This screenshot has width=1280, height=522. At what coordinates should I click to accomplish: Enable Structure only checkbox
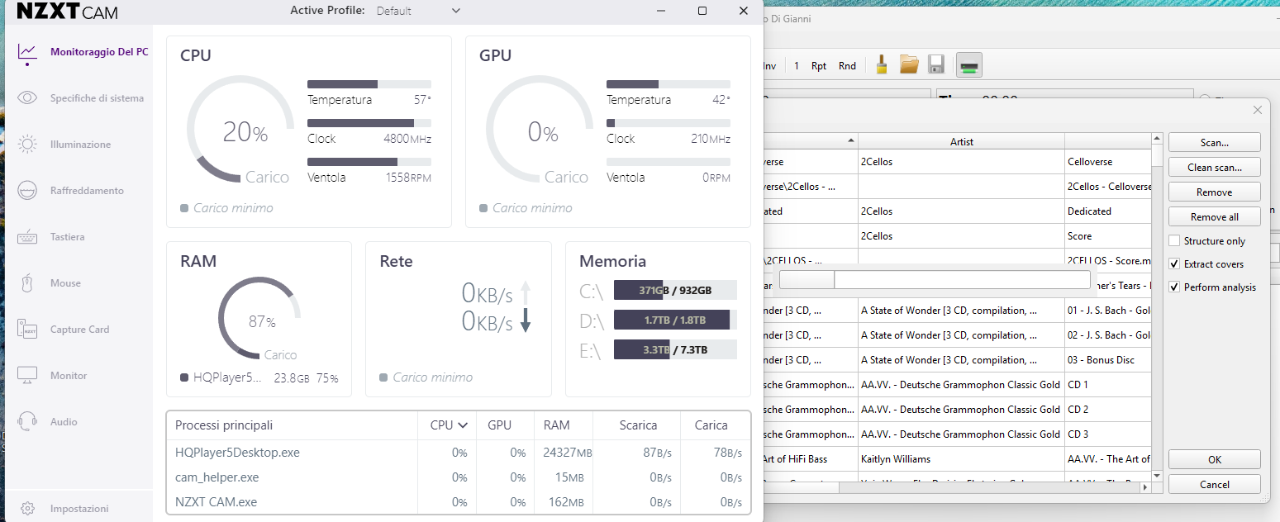[1174, 241]
